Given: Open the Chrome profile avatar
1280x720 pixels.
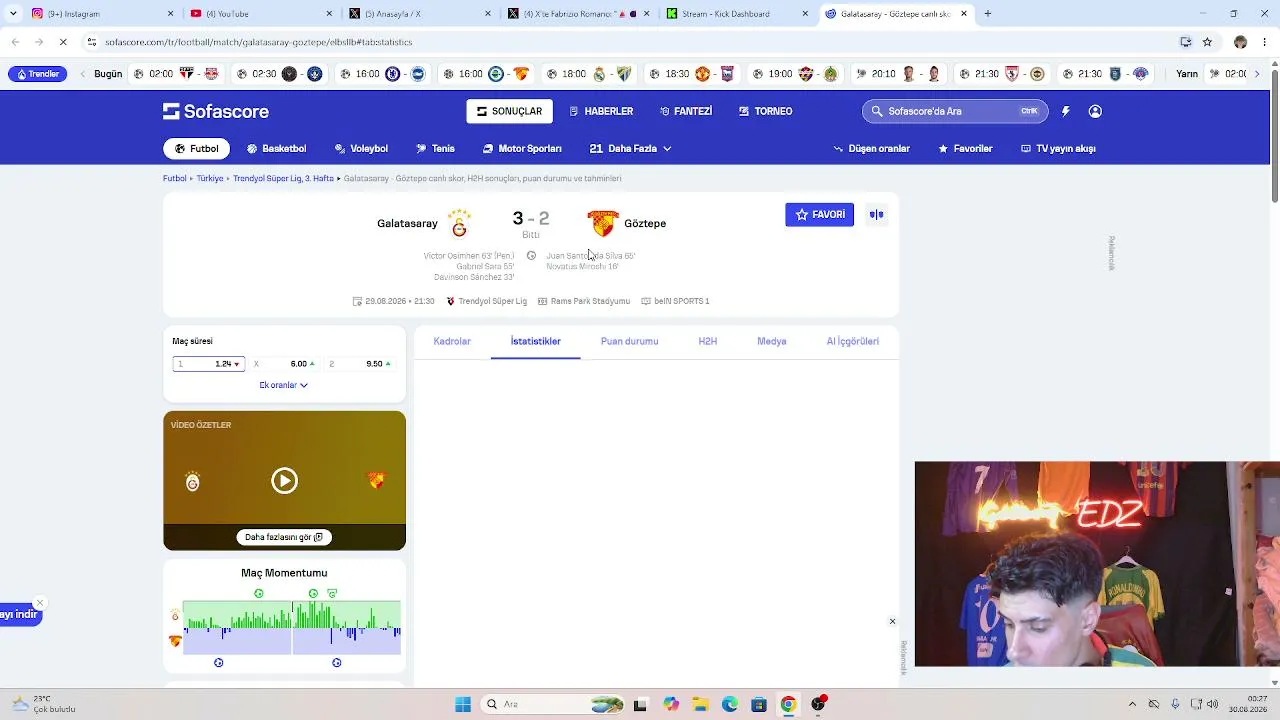Looking at the screenshot, I should click(x=1240, y=42).
